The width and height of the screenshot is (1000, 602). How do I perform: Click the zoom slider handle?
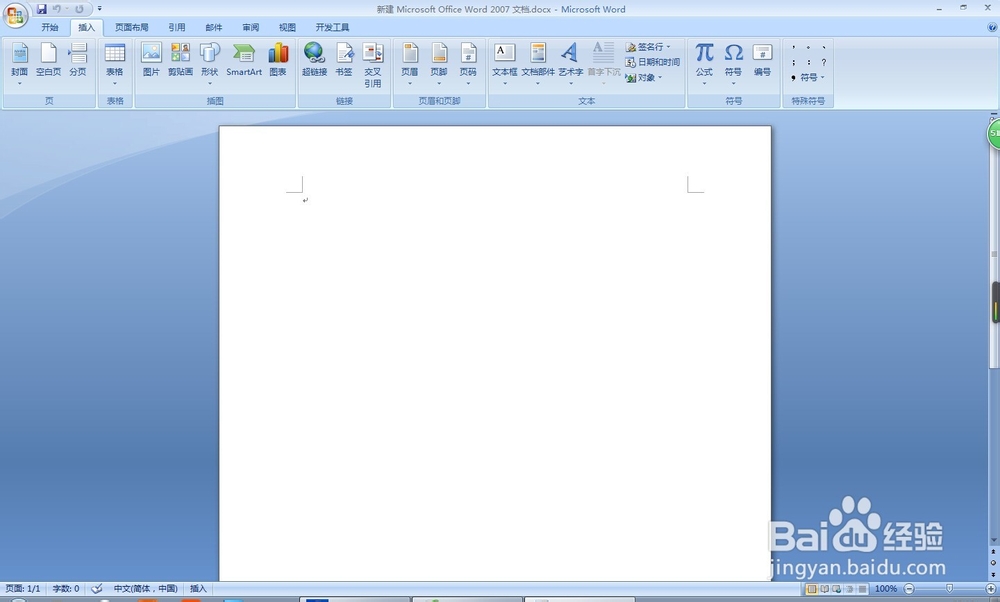tap(950, 589)
